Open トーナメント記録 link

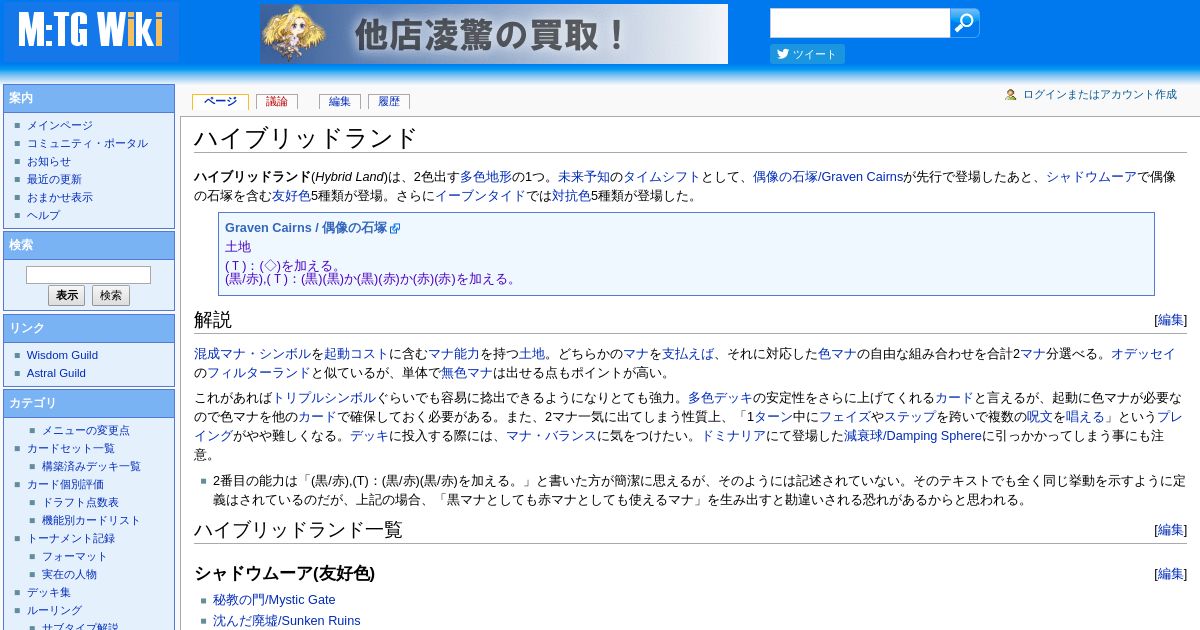coord(71,538)
